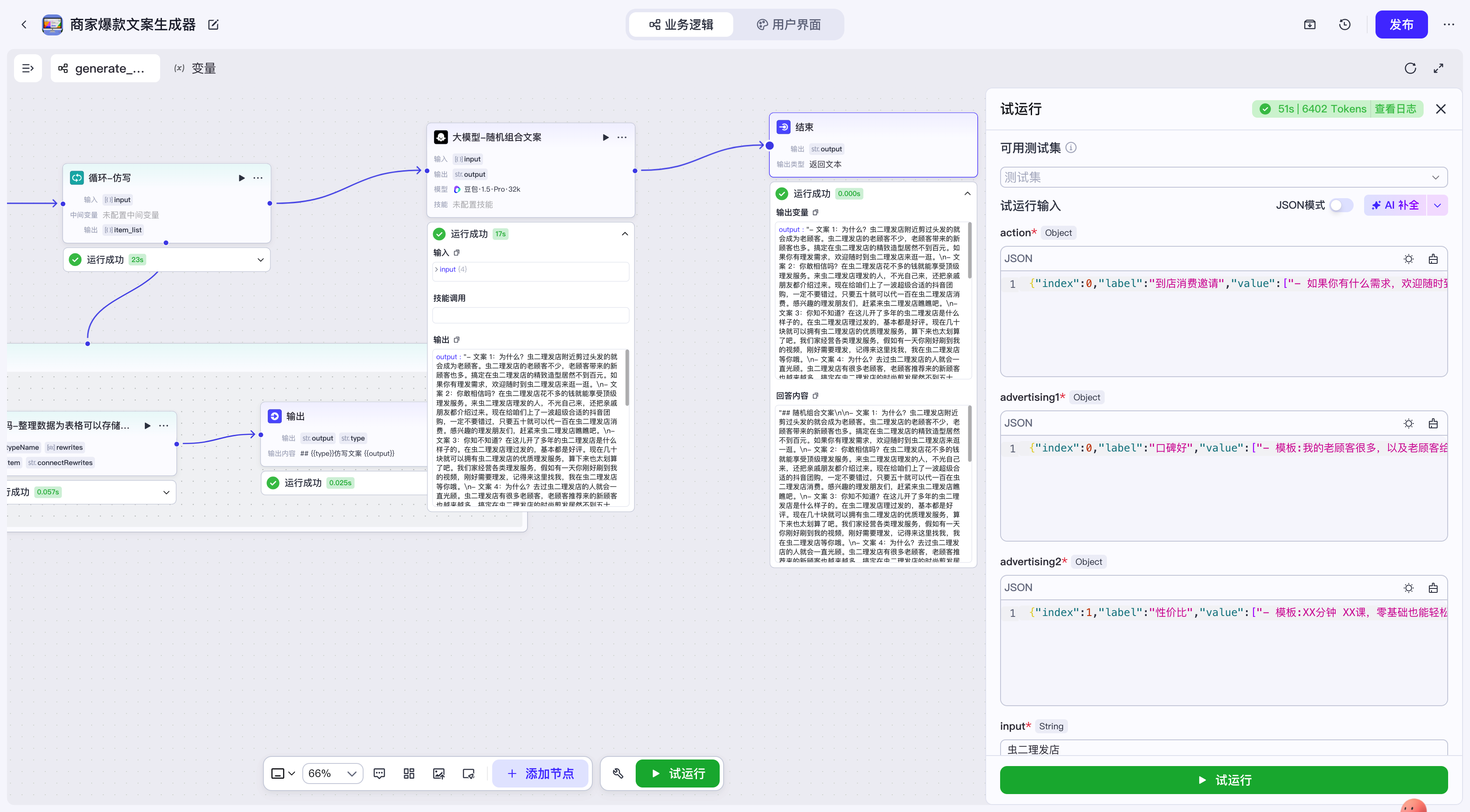This screenshot has width=1470, height=812.
Task: Click the edit title pencil icon
Action: pyautogui.click(x=213, y=24)
